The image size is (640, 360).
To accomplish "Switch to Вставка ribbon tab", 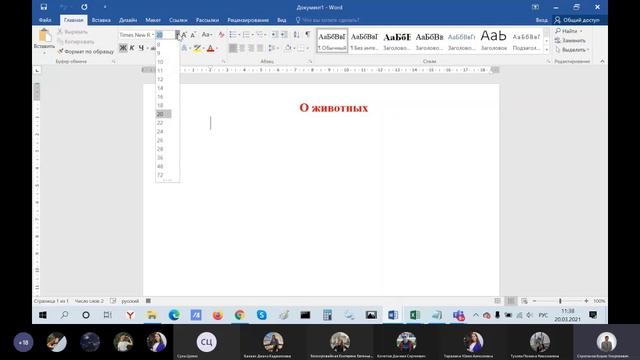I will click(x=101, y=20).
